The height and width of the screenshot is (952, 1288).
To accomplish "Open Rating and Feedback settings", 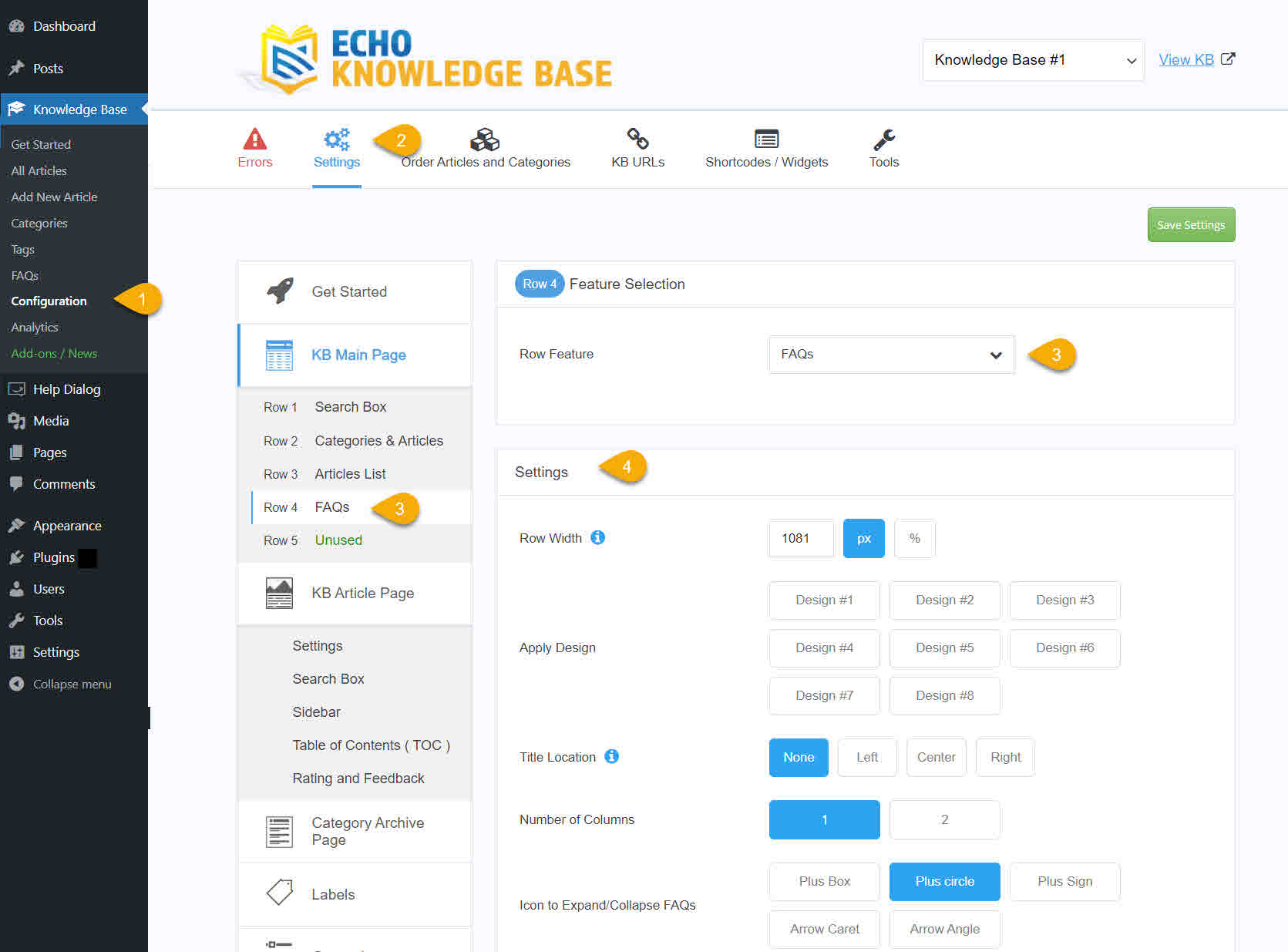I will pyautogui.click(x=358, y=779).
